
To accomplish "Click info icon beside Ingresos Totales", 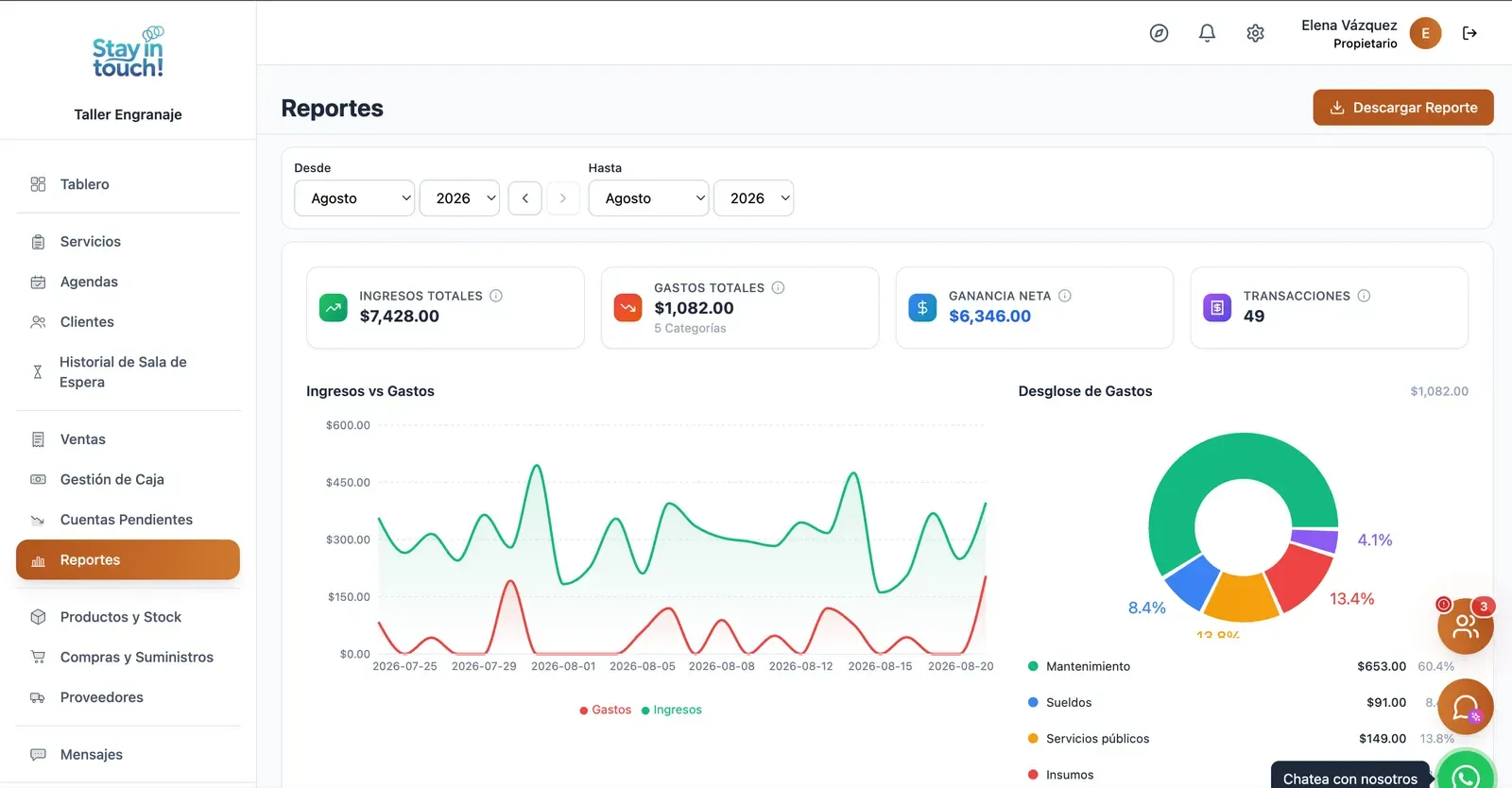I will click(496, 296).
